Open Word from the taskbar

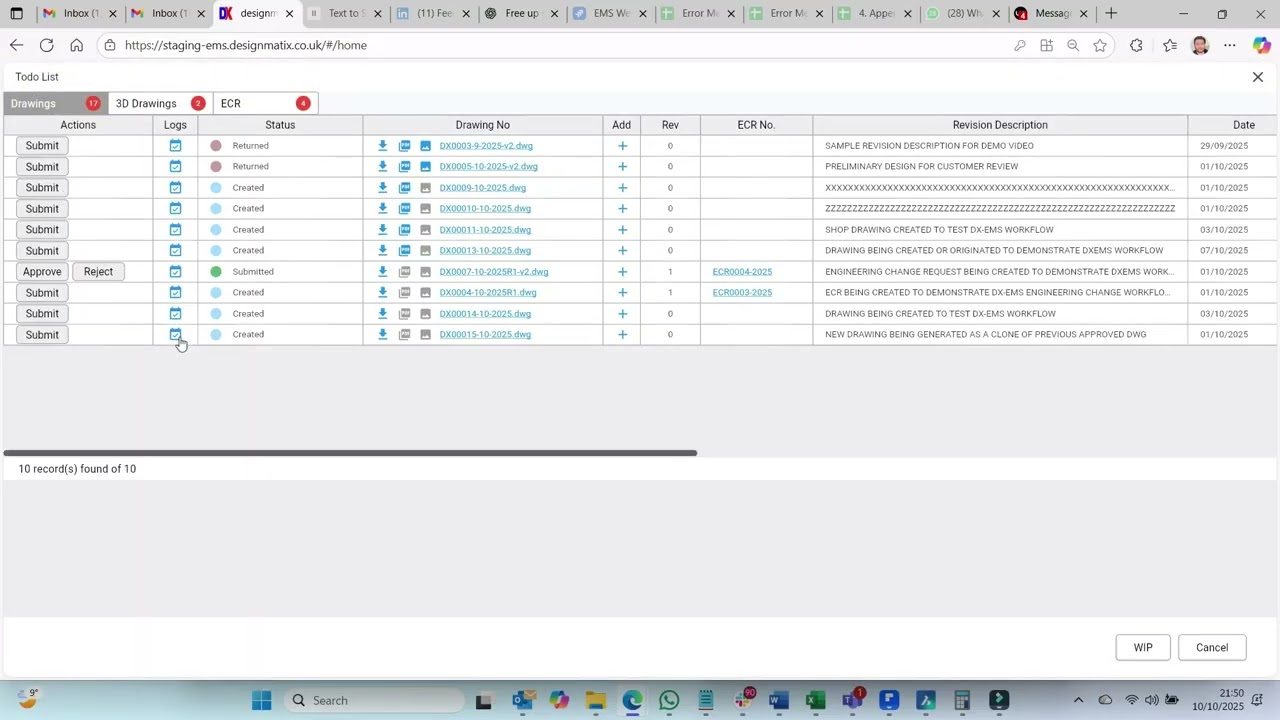pos(779,701)
